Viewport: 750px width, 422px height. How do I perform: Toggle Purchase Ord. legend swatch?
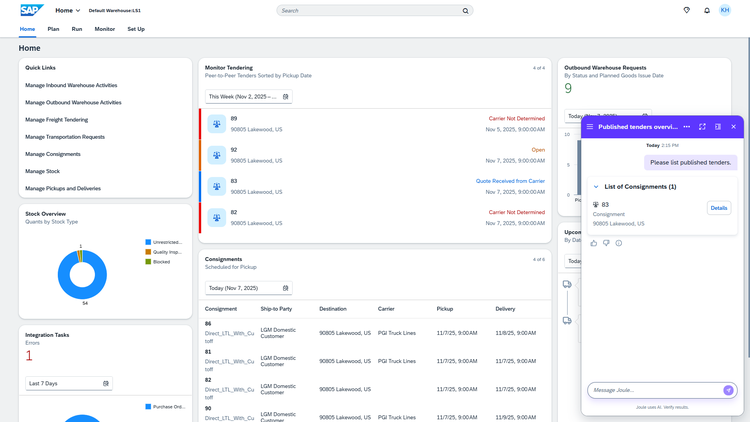(x=148, y=407)
